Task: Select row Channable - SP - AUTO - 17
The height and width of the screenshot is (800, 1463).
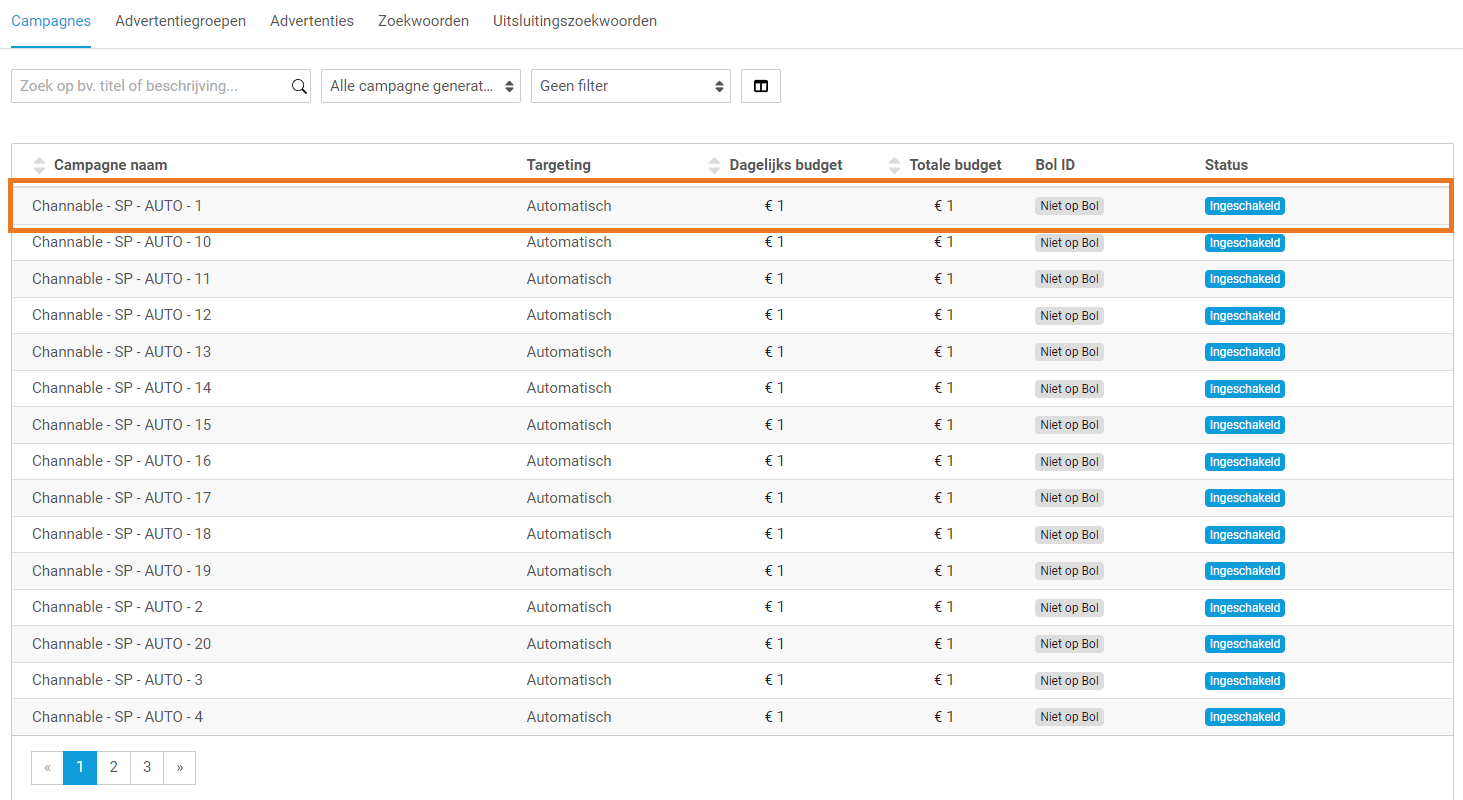Action: coord(732,498)
